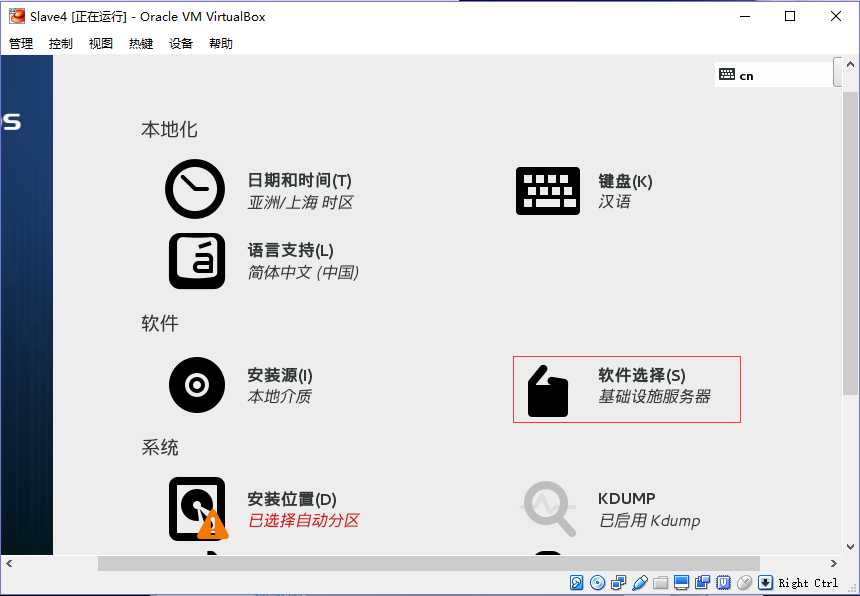Open the 安装源(I) disc icon
This screenshot has width=860, height=596.
(x=197, y=385)
